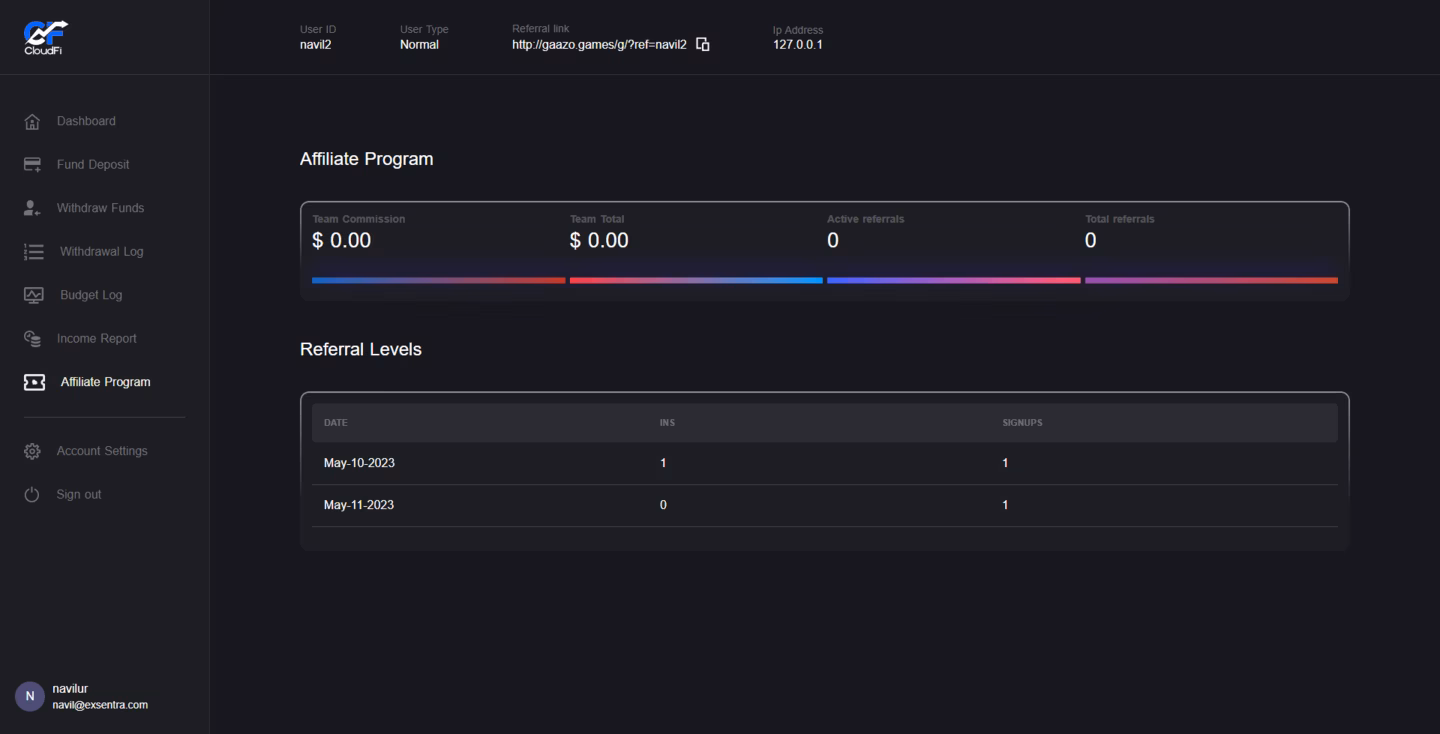Click the Withdraw Funds person icon

(32, 208)
